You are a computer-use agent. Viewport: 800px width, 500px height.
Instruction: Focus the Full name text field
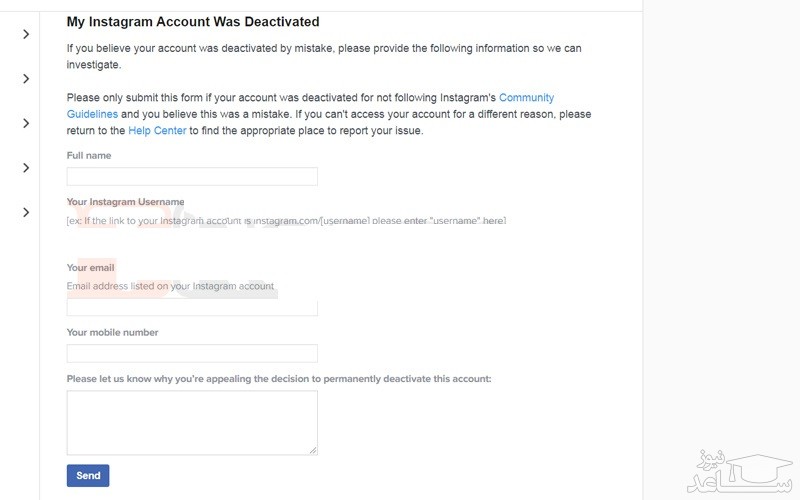pyautogui.click(x=192, y=177)
